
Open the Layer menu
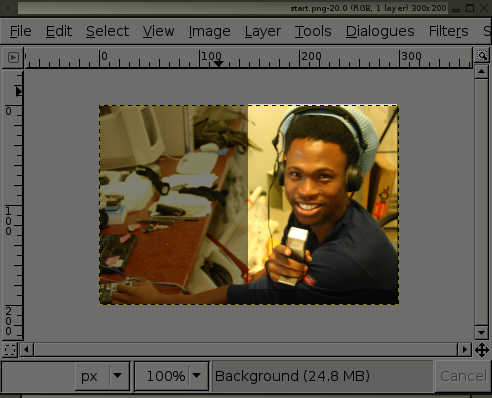(x=263, y=31)
